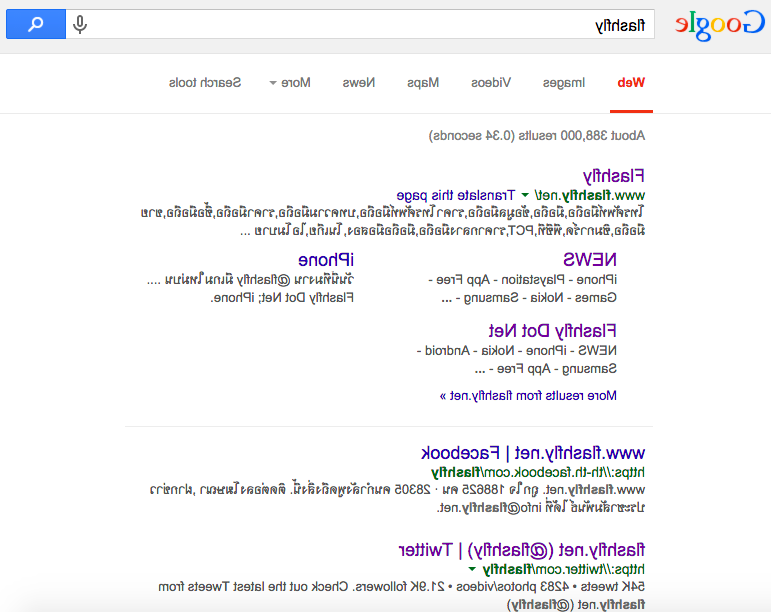Screen dimensions: 771x612
Task: Click More results from flashfly.net
Action: 528,396
